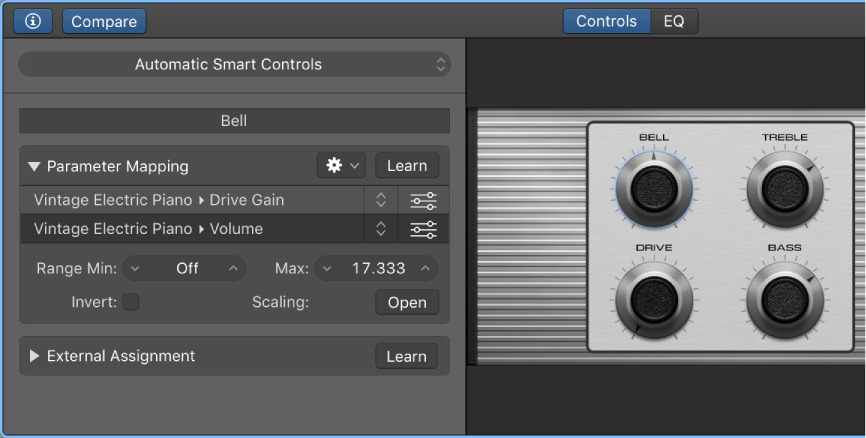Select the Treble knob
Viewport: 866px width, 438px height.
click(785, 189)
